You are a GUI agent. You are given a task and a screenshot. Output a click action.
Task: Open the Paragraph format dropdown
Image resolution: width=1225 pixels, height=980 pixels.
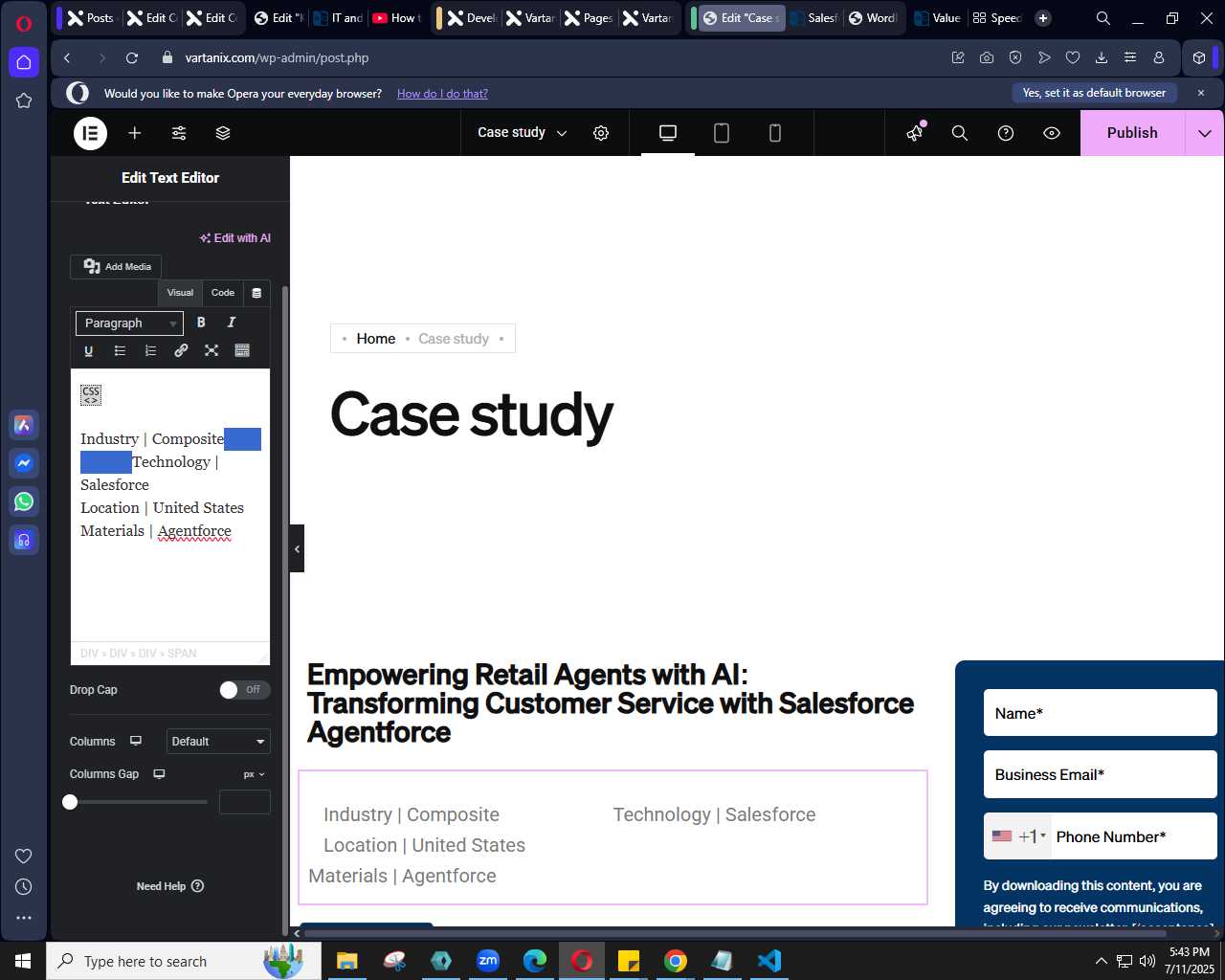(129, 323)
